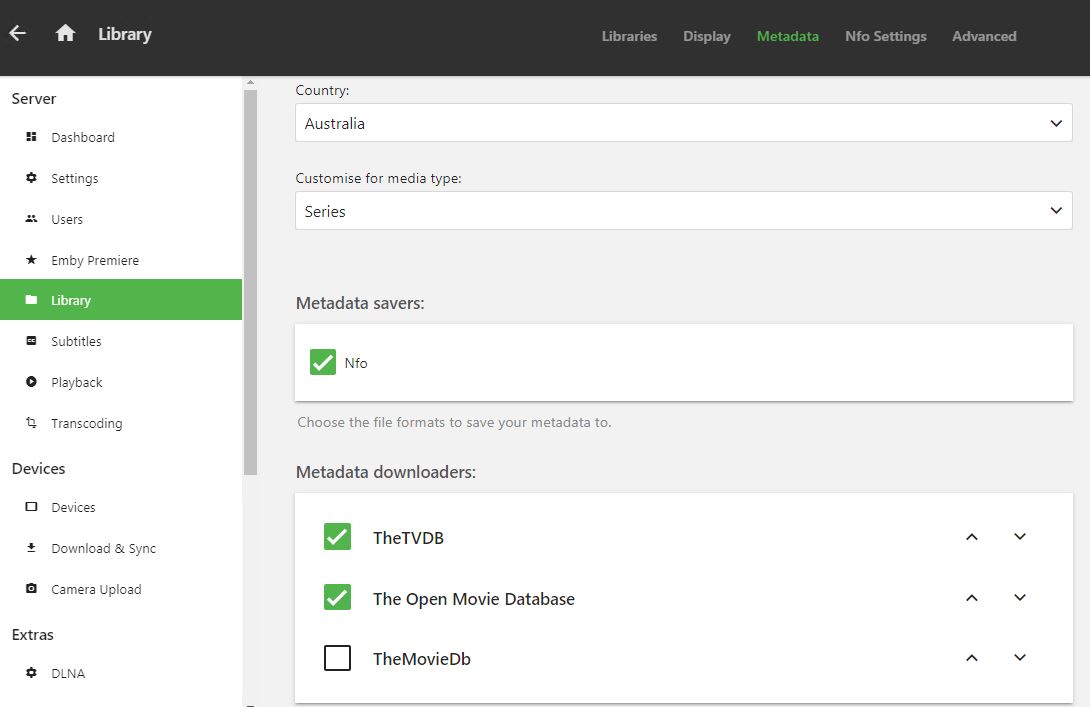The height and width of the screenshot is (707, 1090).
Task: Open Dashboard from the sidebar
Action: (x=82, y=137)
